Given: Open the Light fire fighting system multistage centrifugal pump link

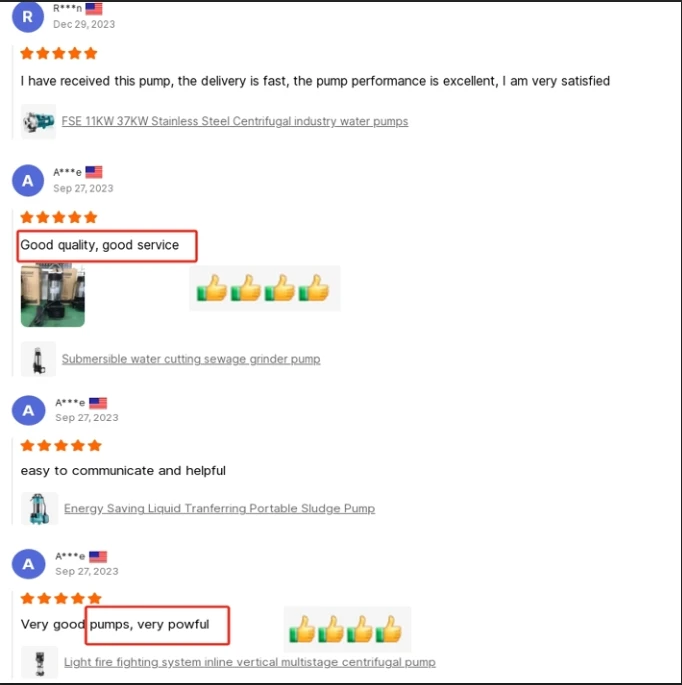Looking at the screenshot, I should [x=249, y=662].
